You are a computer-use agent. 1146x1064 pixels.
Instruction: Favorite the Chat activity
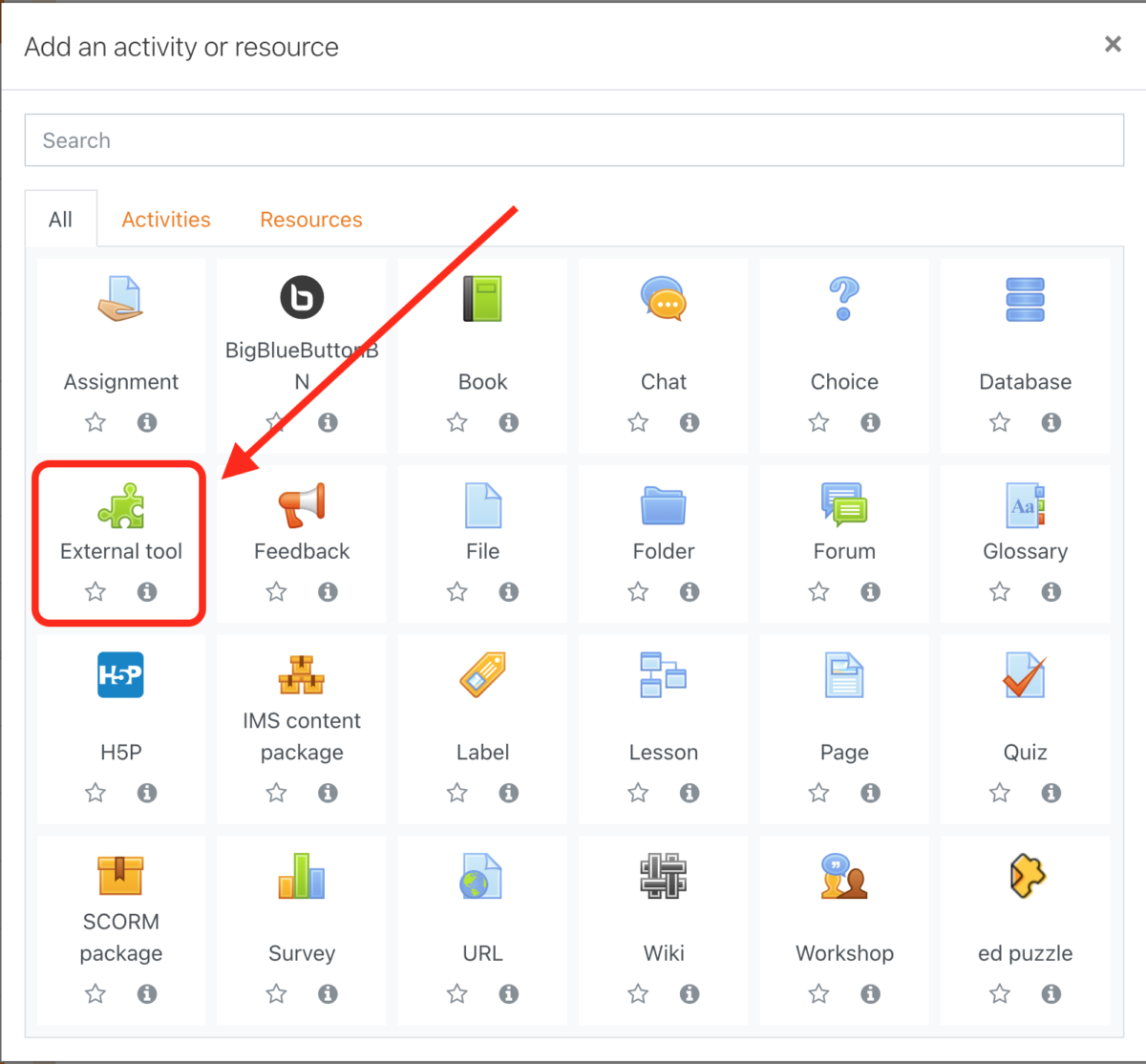click(637, 422)
